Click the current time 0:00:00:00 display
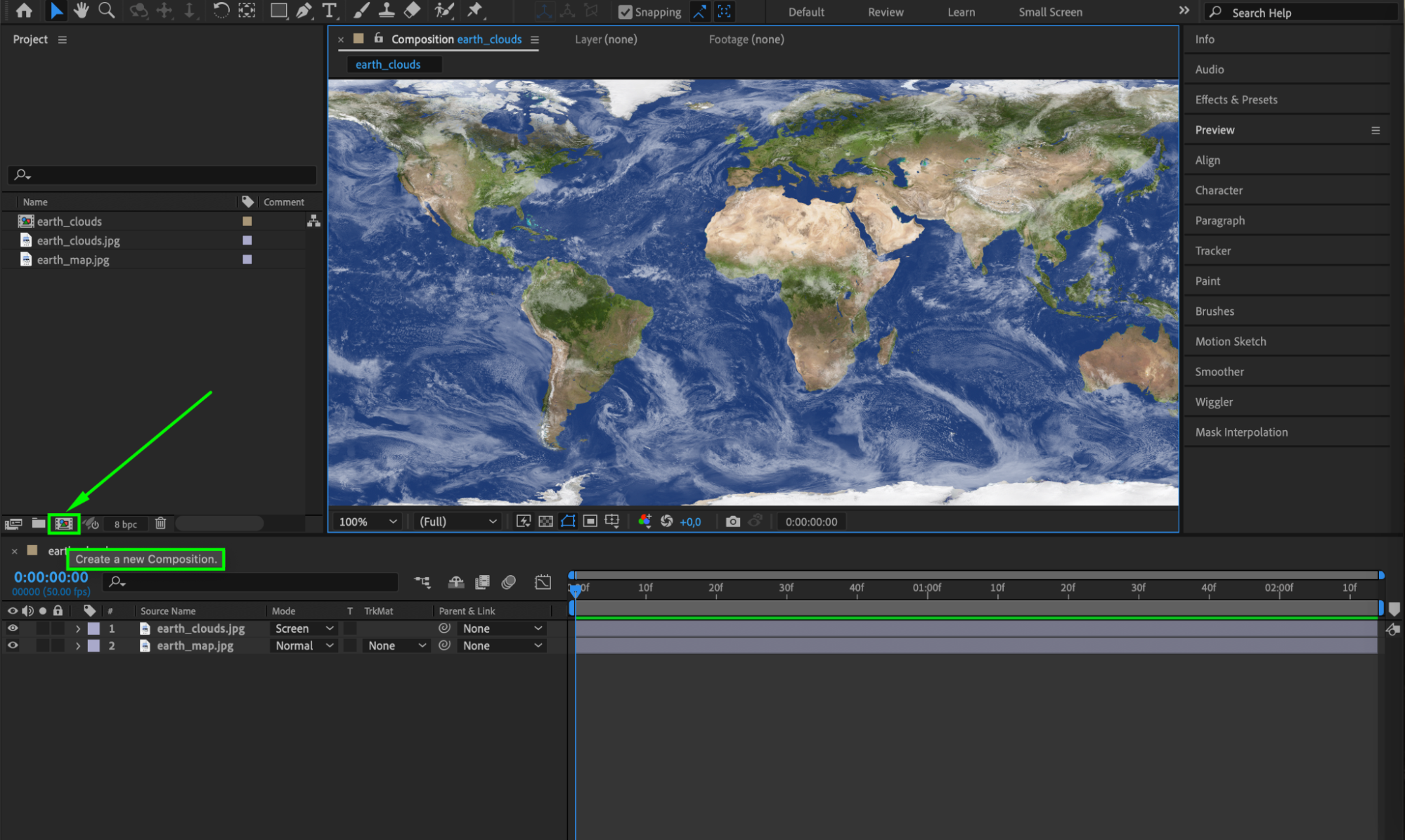 click(51, 577)
